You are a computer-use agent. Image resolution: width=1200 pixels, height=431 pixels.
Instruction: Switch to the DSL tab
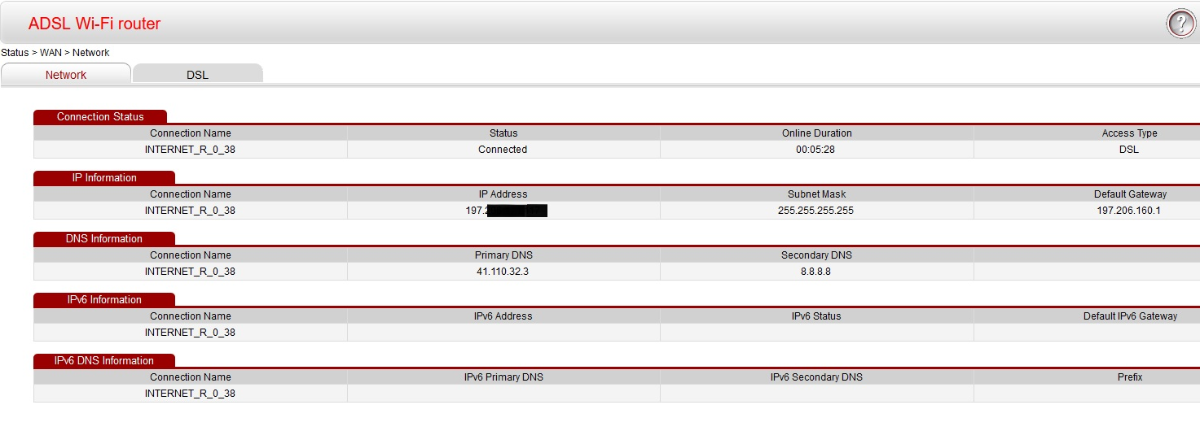tap(197, 75)
